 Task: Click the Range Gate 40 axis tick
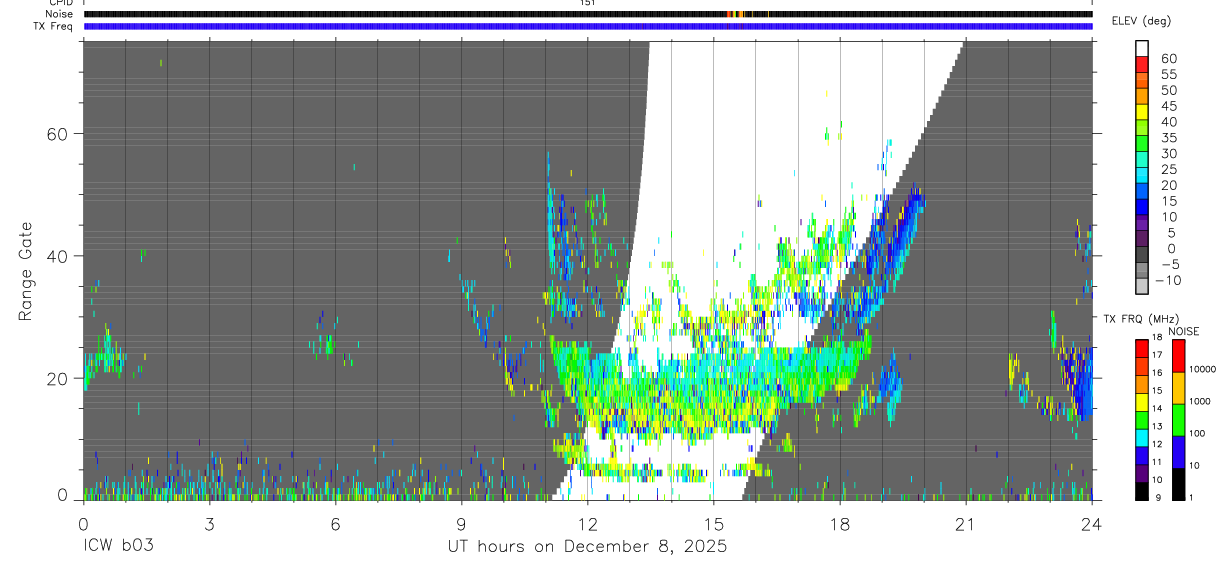pyautogui.click(x=58, y=256)
